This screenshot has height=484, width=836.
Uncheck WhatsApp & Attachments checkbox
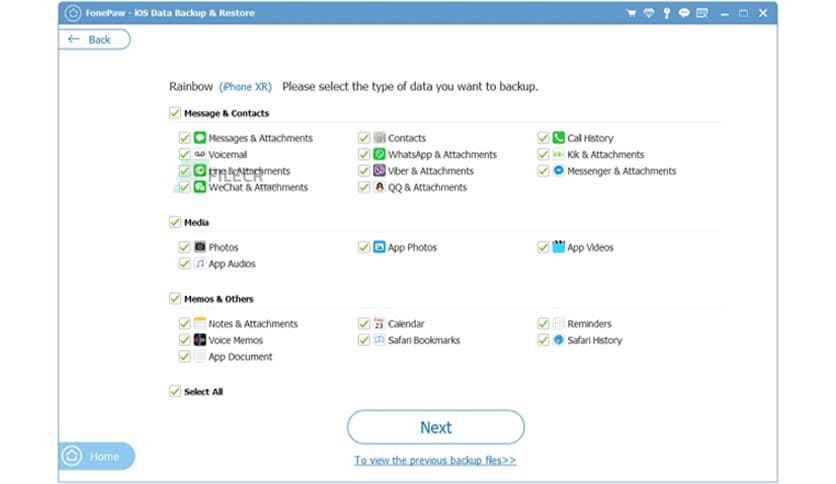click(x=364, y=154)
